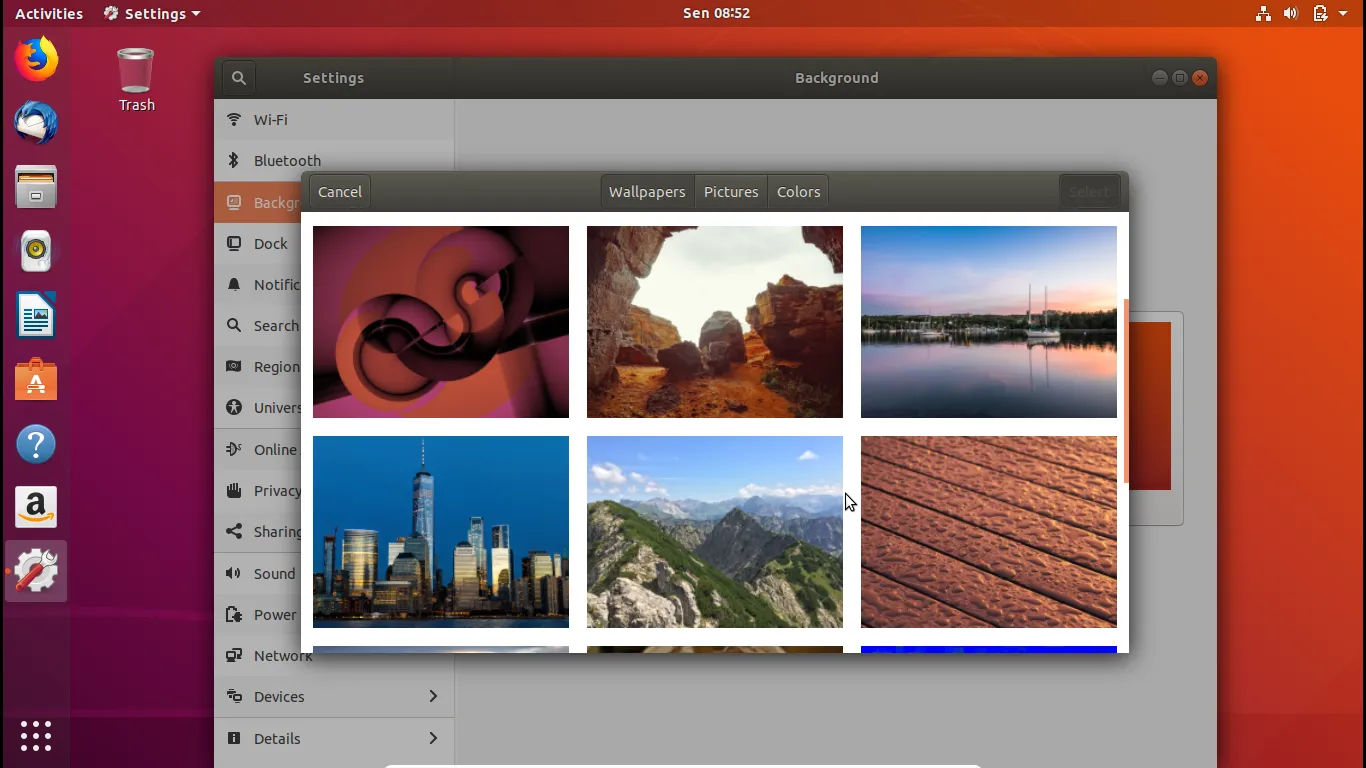Choose the rocky cave wallpaper
1366x768 pixels.
(715, 322)
